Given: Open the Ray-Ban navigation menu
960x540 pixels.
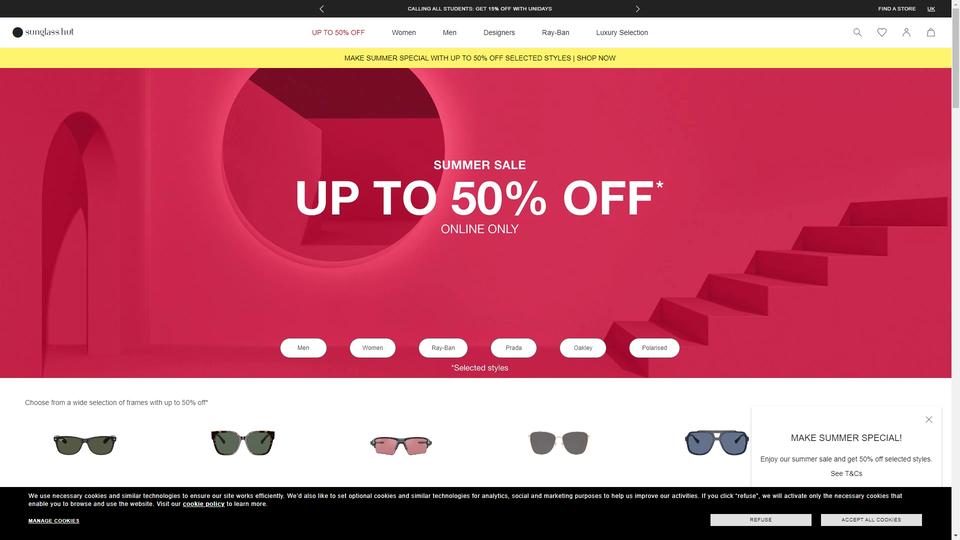Looking at the screenshot, I should pyautogui.click(x=555, y=32).
